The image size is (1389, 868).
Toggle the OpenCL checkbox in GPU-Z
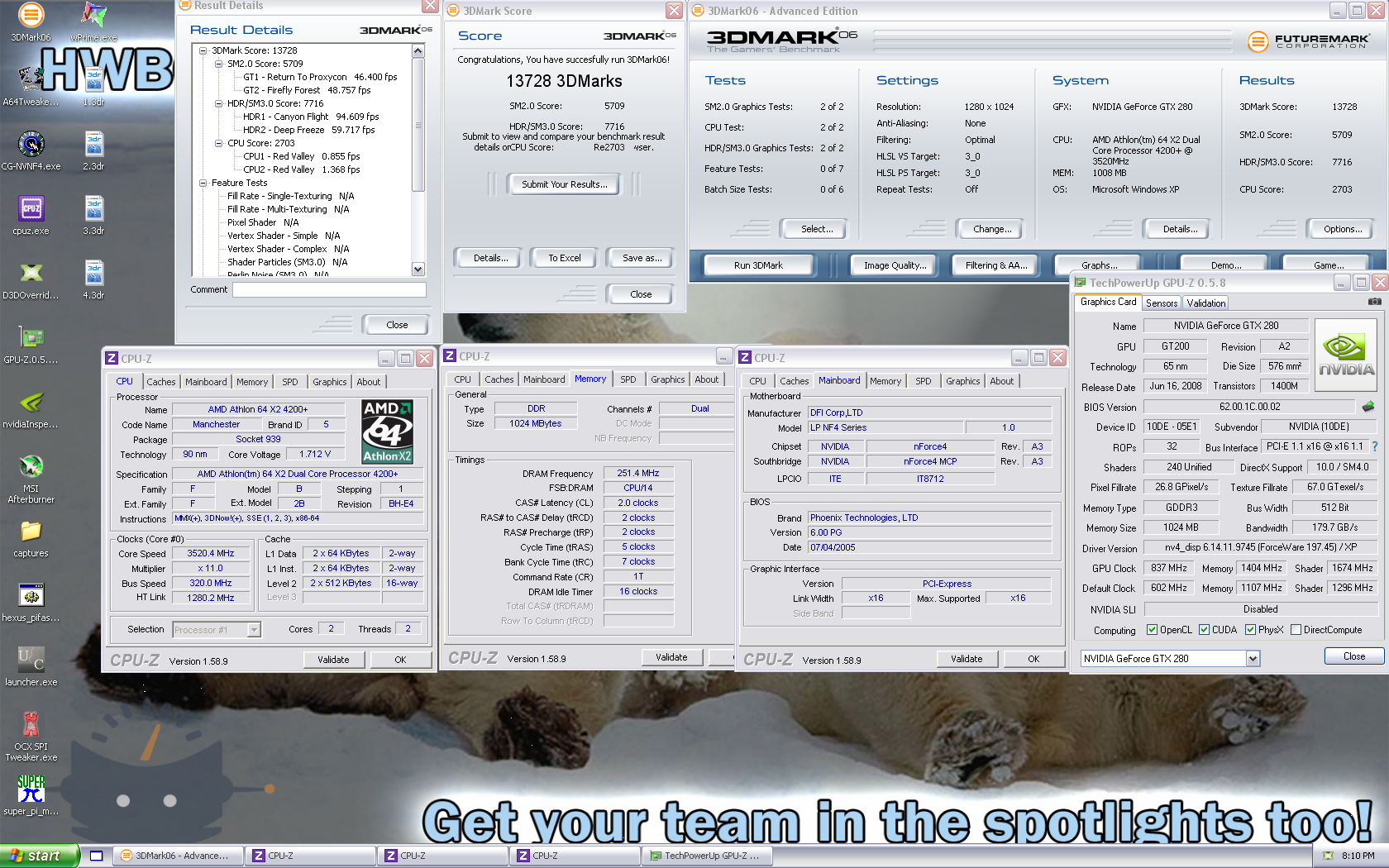coord(1152,630)
